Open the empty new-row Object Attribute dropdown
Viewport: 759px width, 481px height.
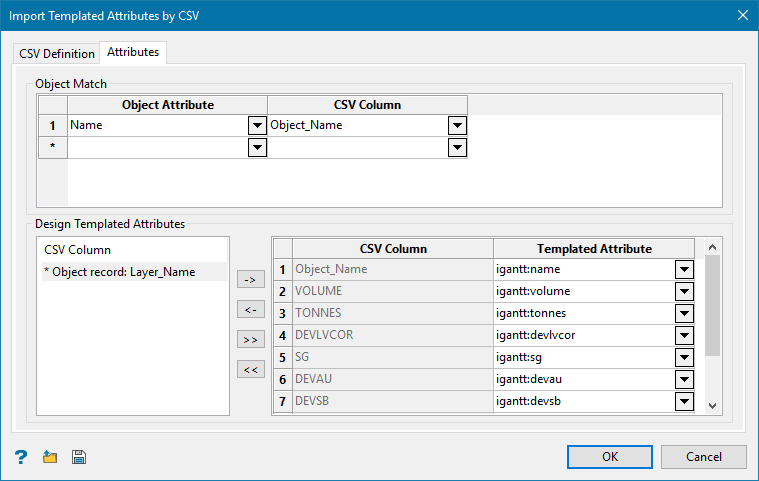[257, 147]
